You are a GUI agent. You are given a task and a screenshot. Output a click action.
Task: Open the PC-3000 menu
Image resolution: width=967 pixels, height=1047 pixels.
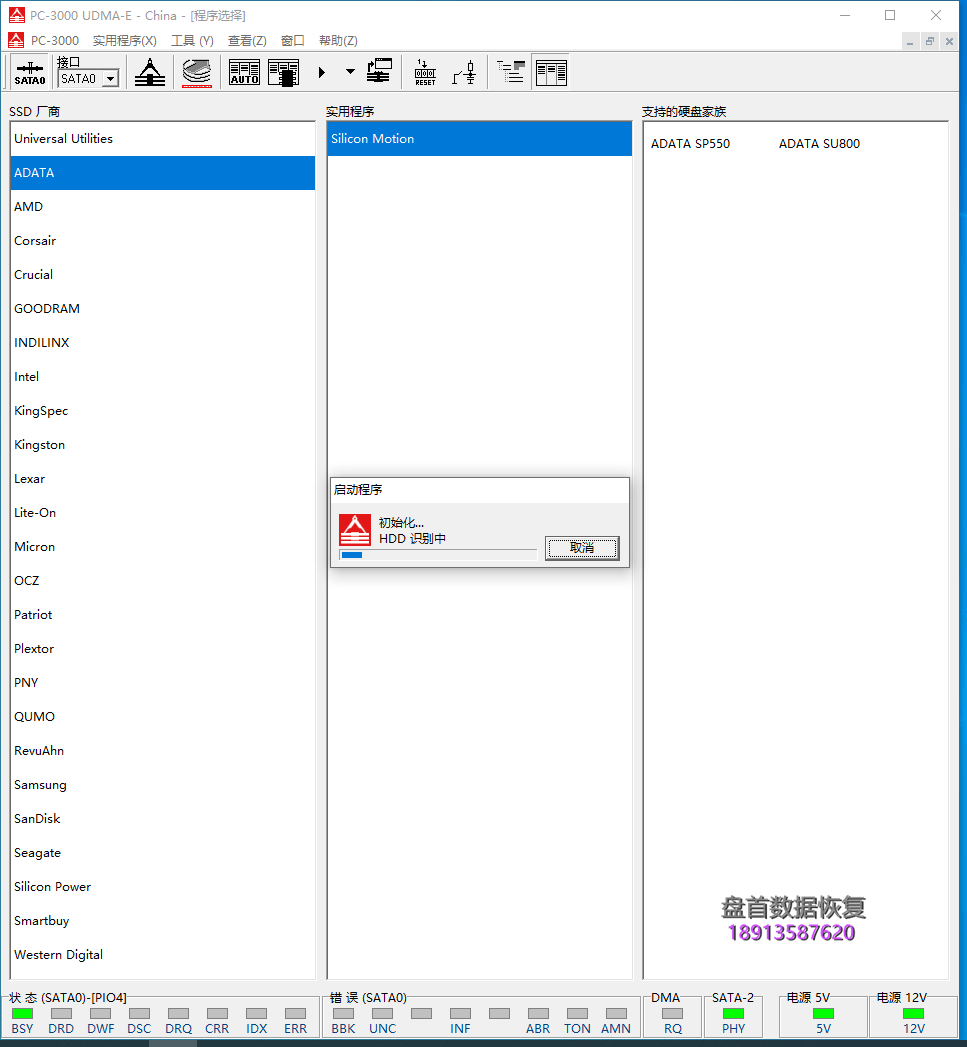click(x=55, y=41)
